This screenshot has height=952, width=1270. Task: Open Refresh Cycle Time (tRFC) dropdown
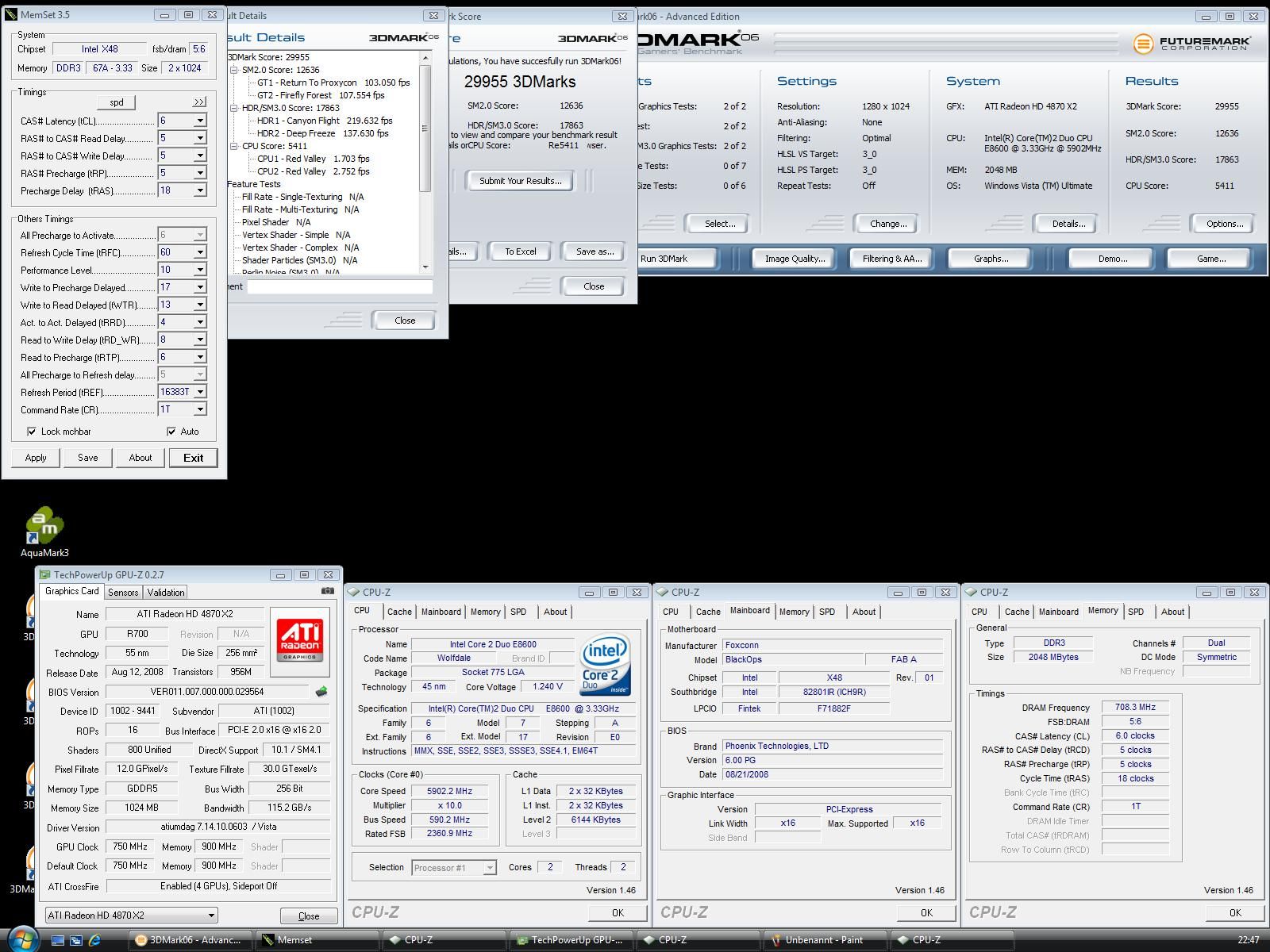200,252
